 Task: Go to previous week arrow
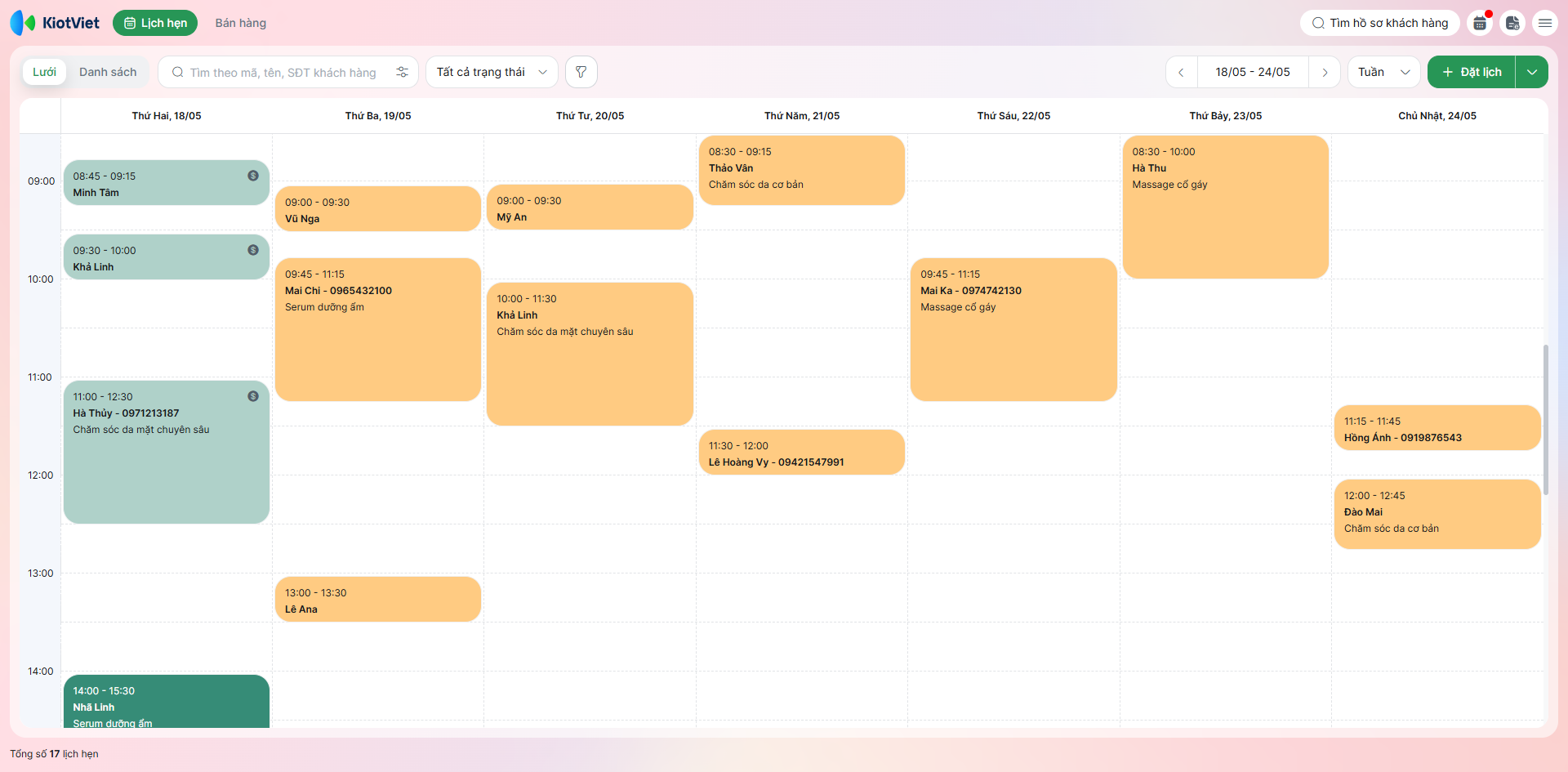tap(1181, 72)
